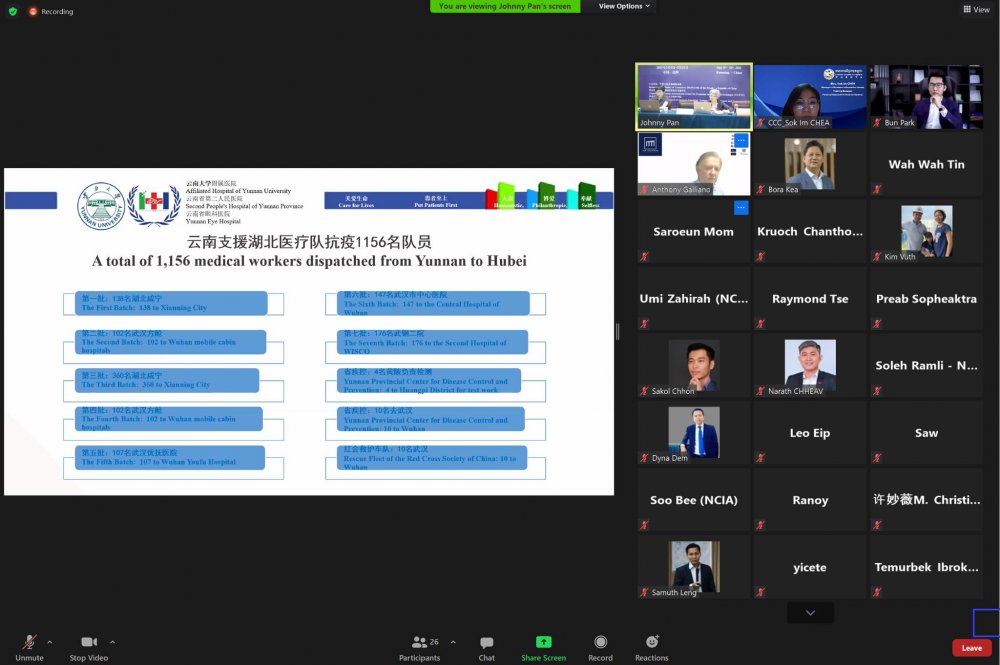
Task: Open more options on Saroeun Mom tile
Action: click(x=741, y=207)
